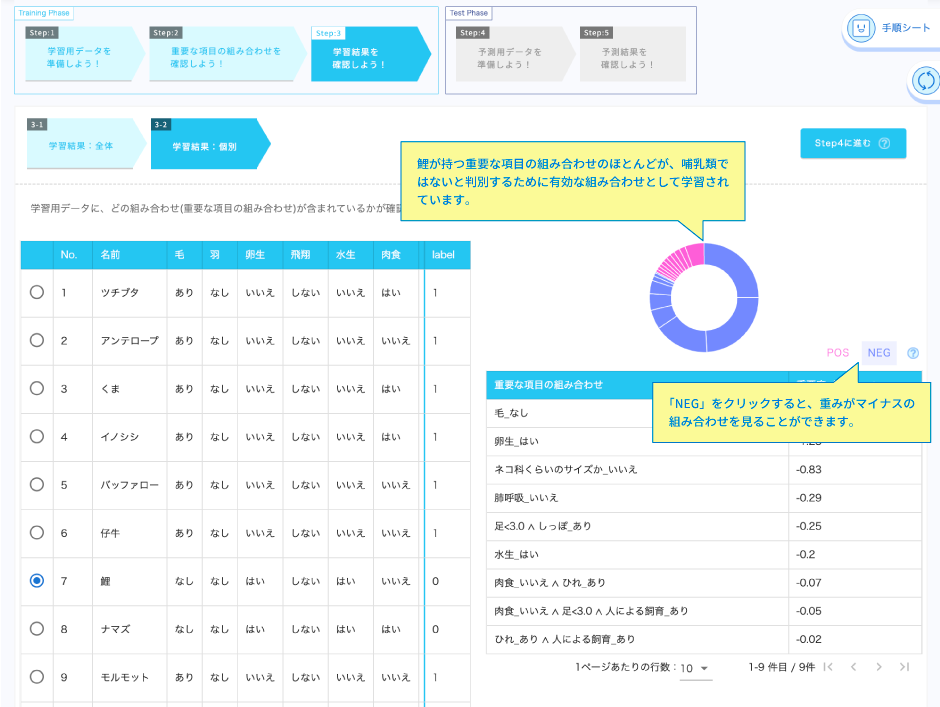Click 足<3.0 ∧ しっぽ_あり row
The image size is (940, 707).
[704, 526]
